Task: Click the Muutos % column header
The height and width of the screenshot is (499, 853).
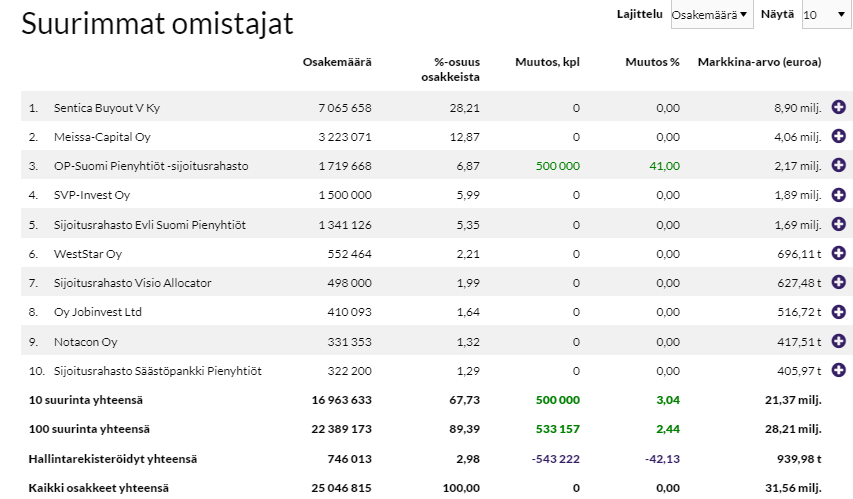Action: 652,62
